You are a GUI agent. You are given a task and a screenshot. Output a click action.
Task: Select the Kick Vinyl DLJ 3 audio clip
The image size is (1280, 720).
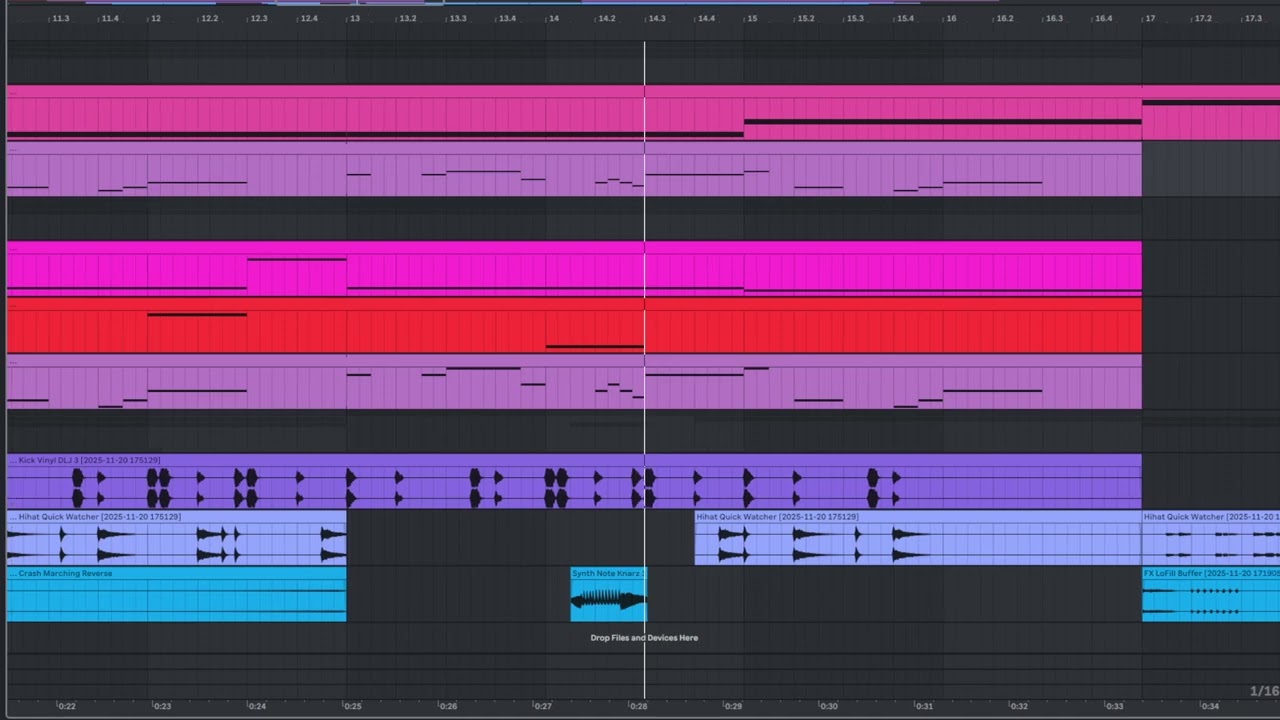574,482
